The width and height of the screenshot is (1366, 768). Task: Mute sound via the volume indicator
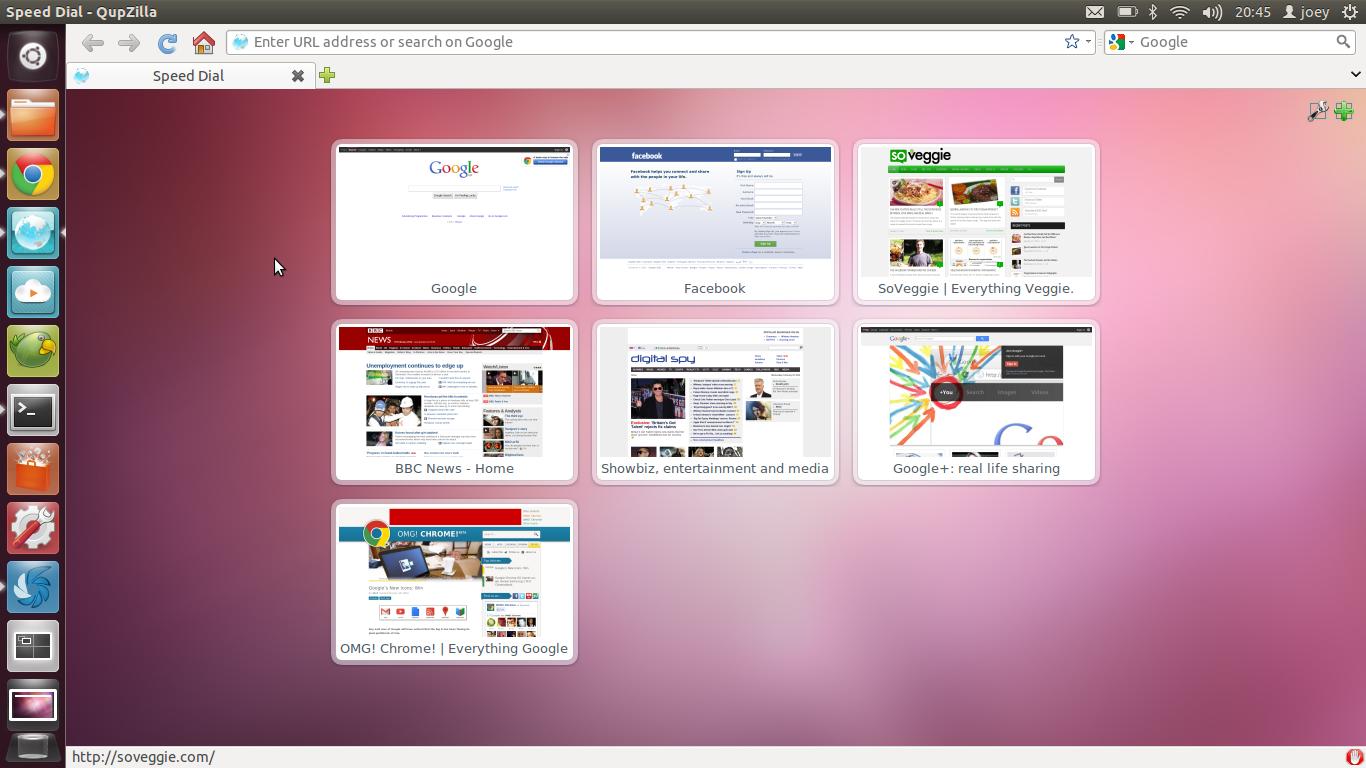[x=1211, y=11]
